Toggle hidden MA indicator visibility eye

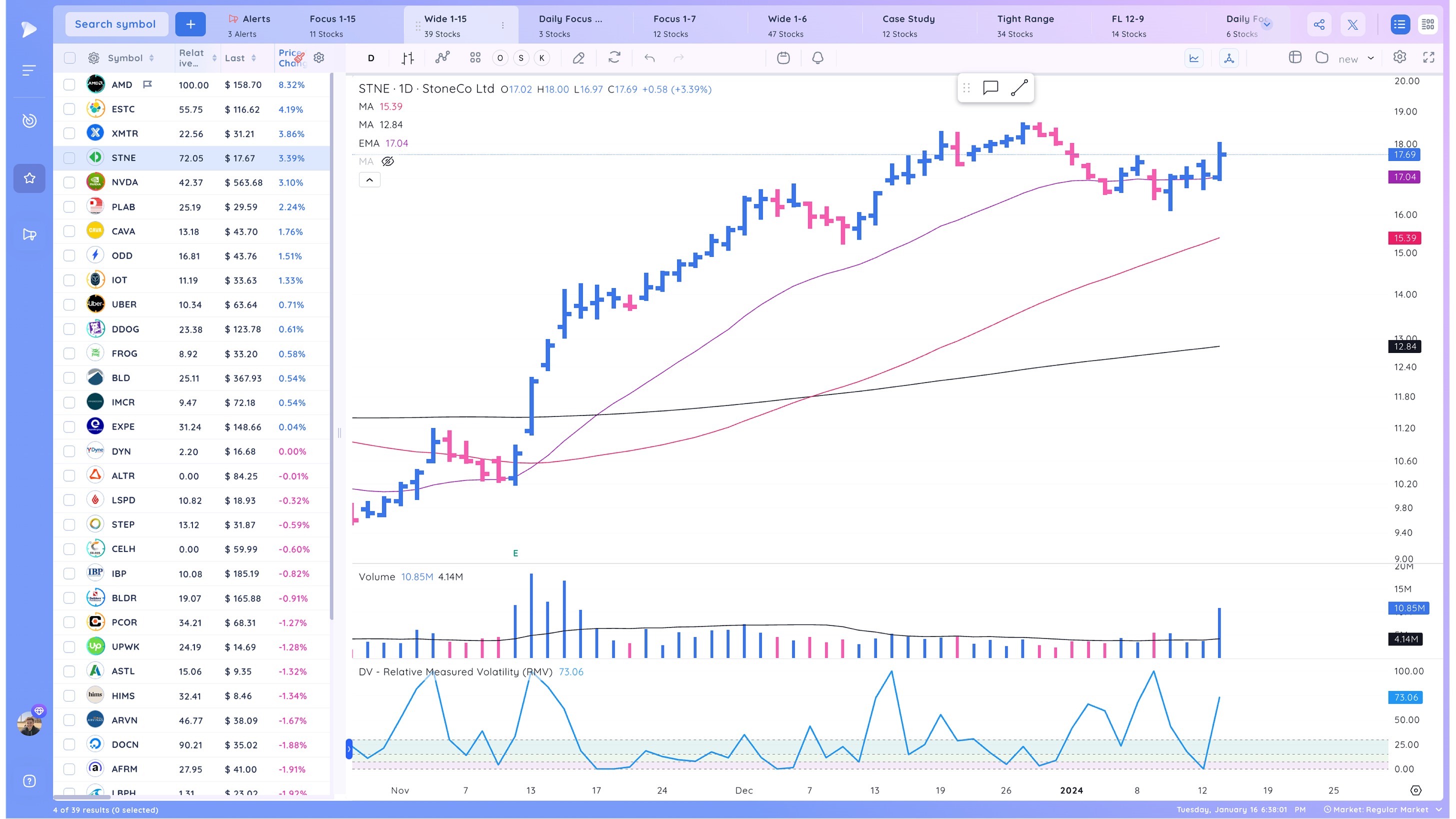387,161
